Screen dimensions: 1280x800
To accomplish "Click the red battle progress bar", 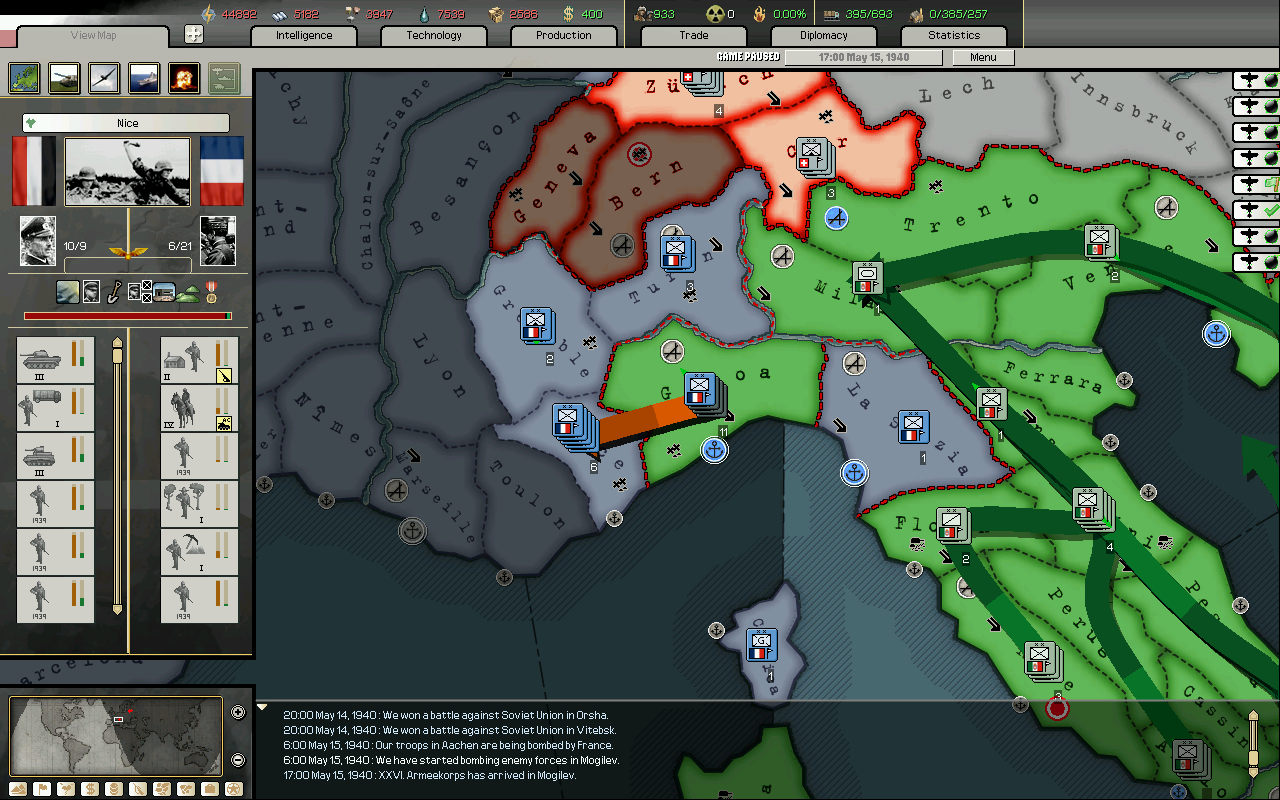I will click(x=127, y=316).
